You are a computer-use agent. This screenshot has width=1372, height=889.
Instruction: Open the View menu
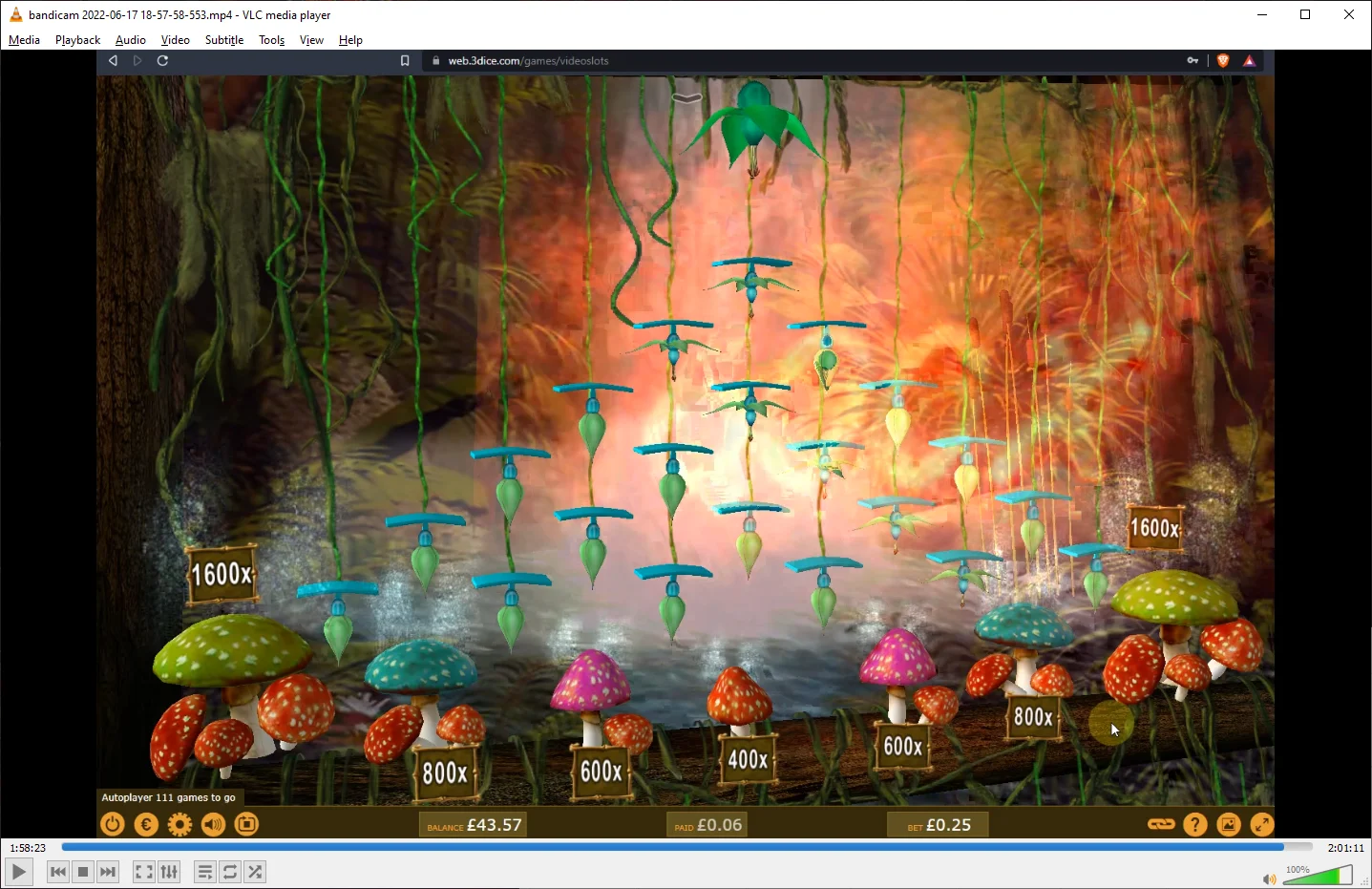(x=311, y=40)
